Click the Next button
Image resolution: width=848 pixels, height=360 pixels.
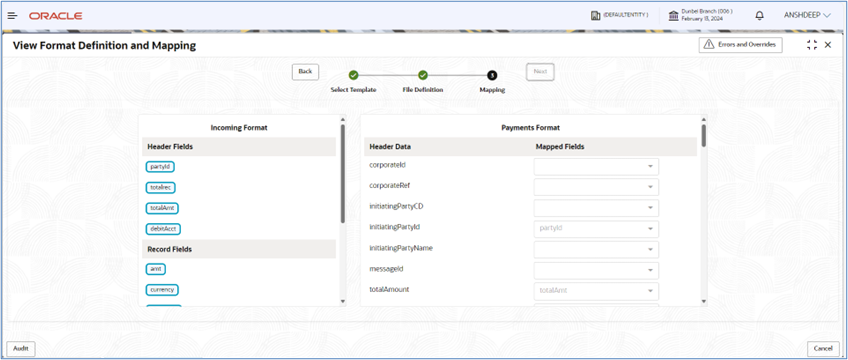(x=540, y=71)
